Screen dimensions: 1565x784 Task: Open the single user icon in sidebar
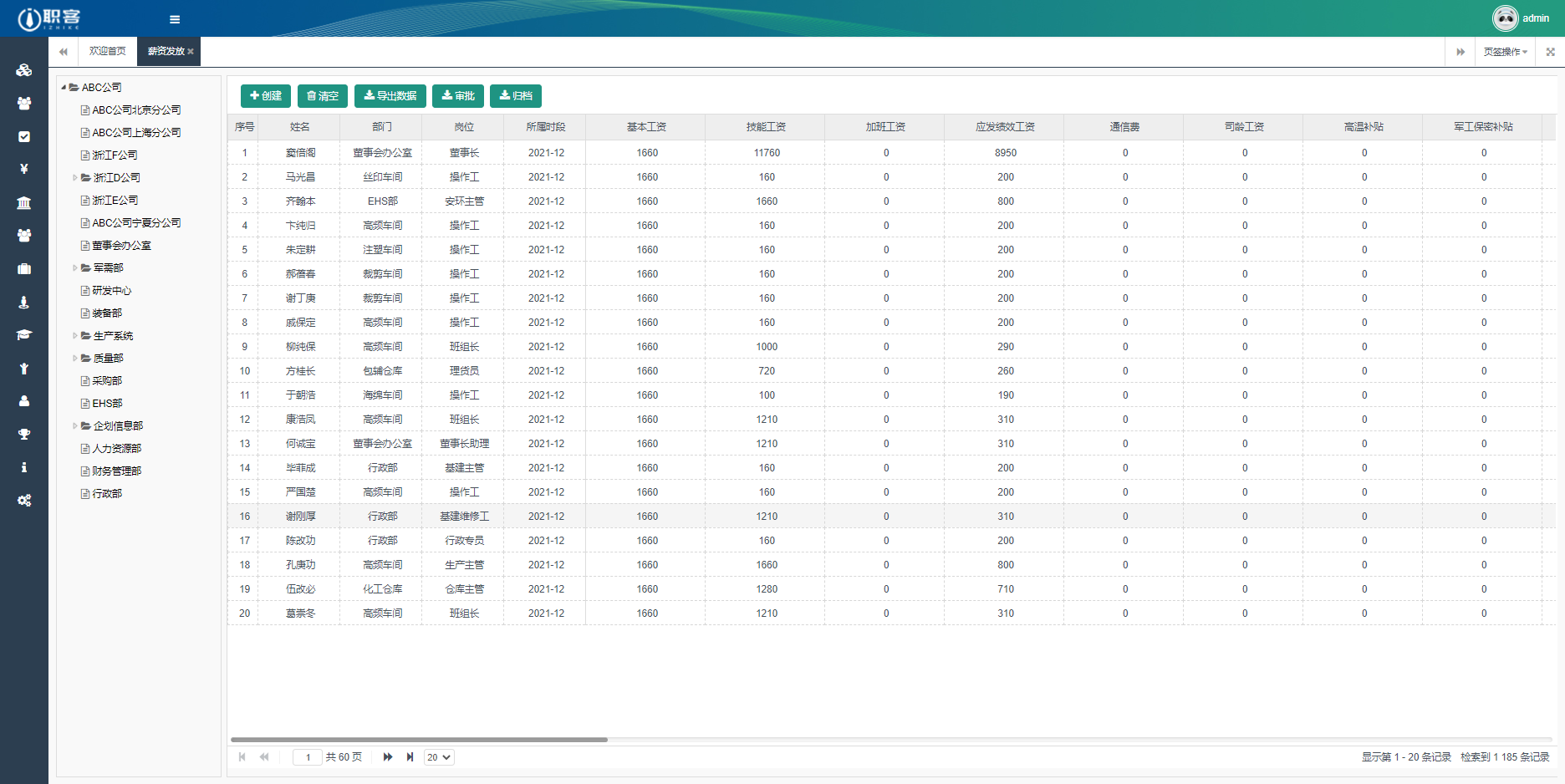pos(24,401)
